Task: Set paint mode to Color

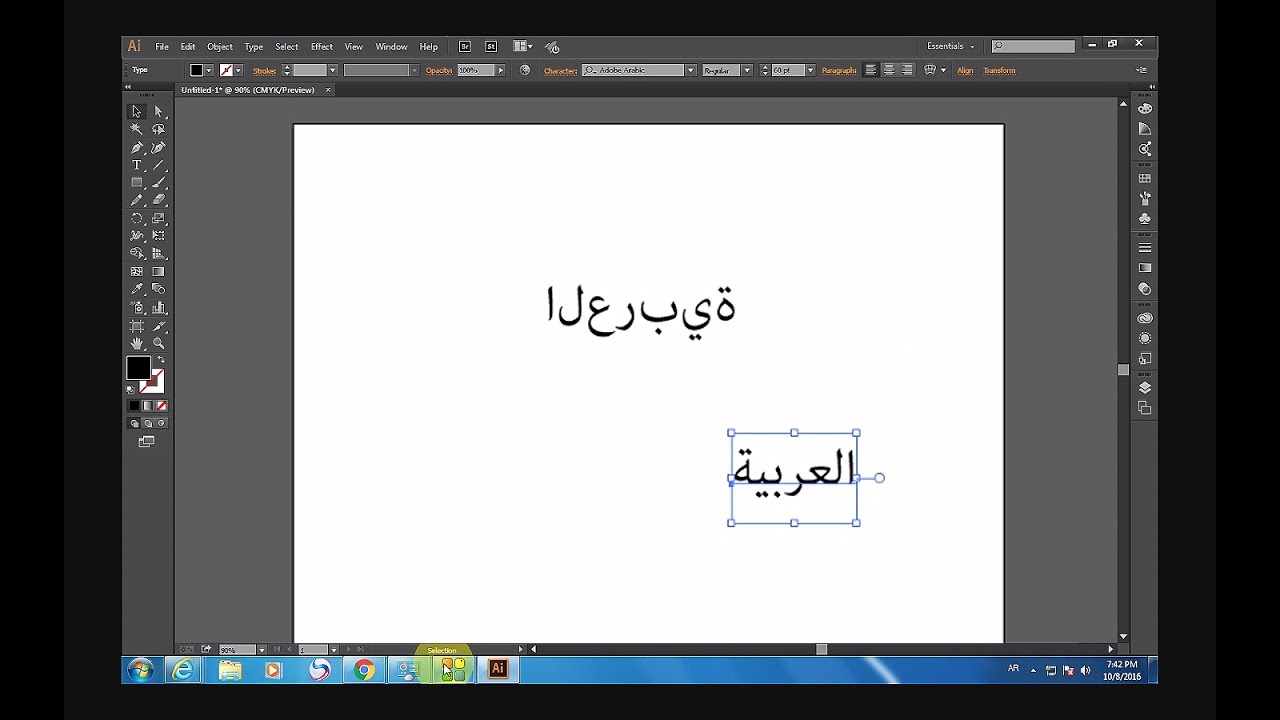Action: click(134, 405)
